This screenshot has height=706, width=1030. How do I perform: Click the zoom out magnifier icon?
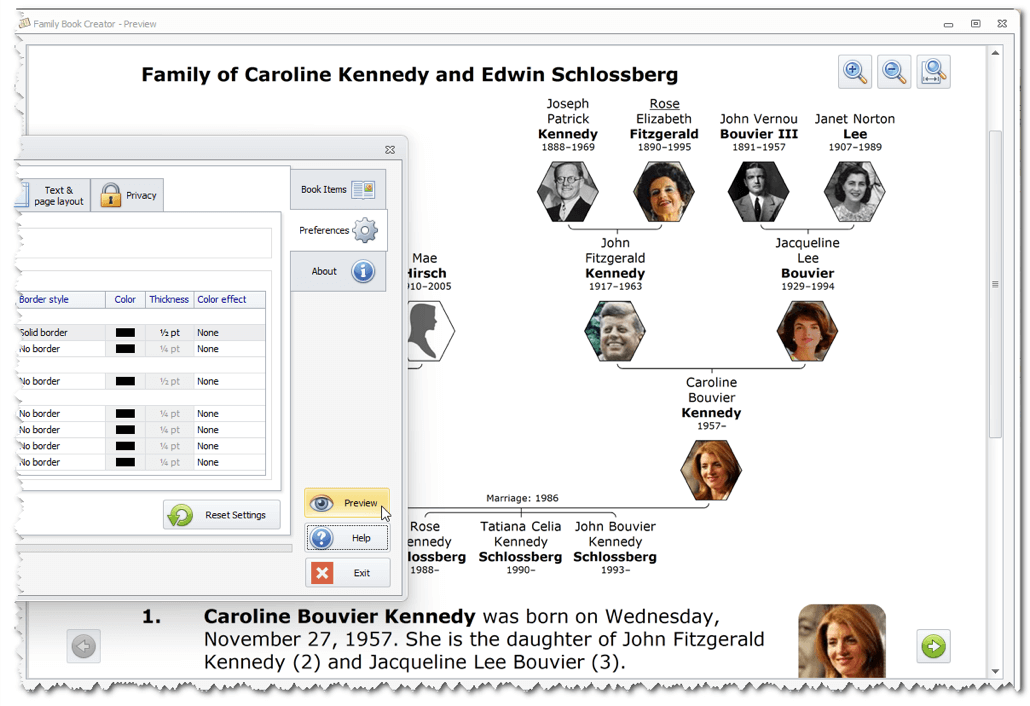[x=894, y=71]
